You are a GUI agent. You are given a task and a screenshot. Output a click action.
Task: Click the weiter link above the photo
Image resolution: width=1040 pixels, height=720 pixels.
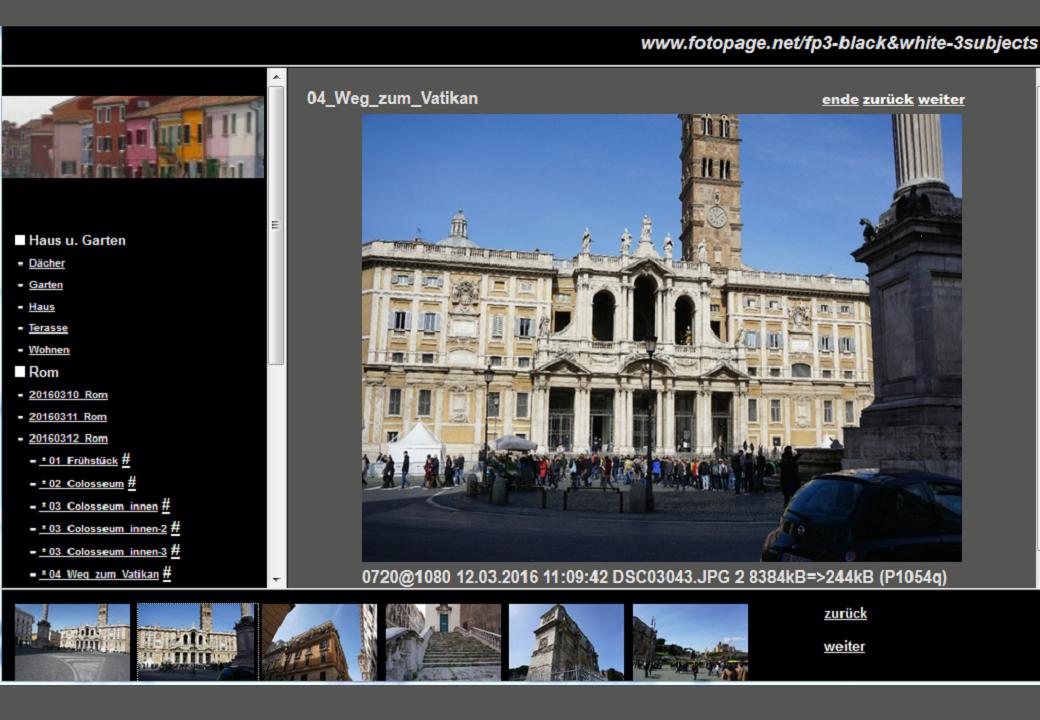point(941,99)
